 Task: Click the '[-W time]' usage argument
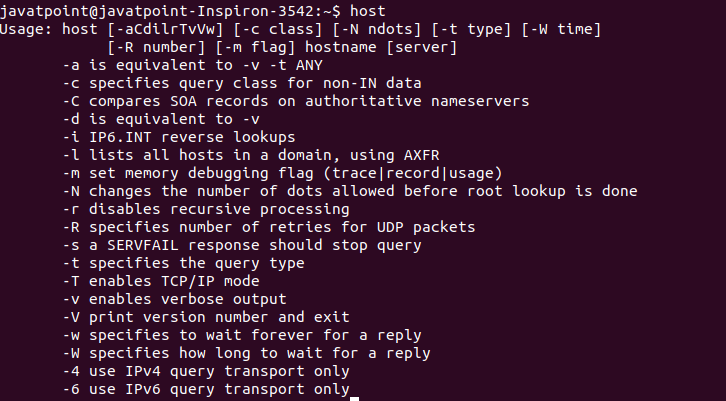561,29
